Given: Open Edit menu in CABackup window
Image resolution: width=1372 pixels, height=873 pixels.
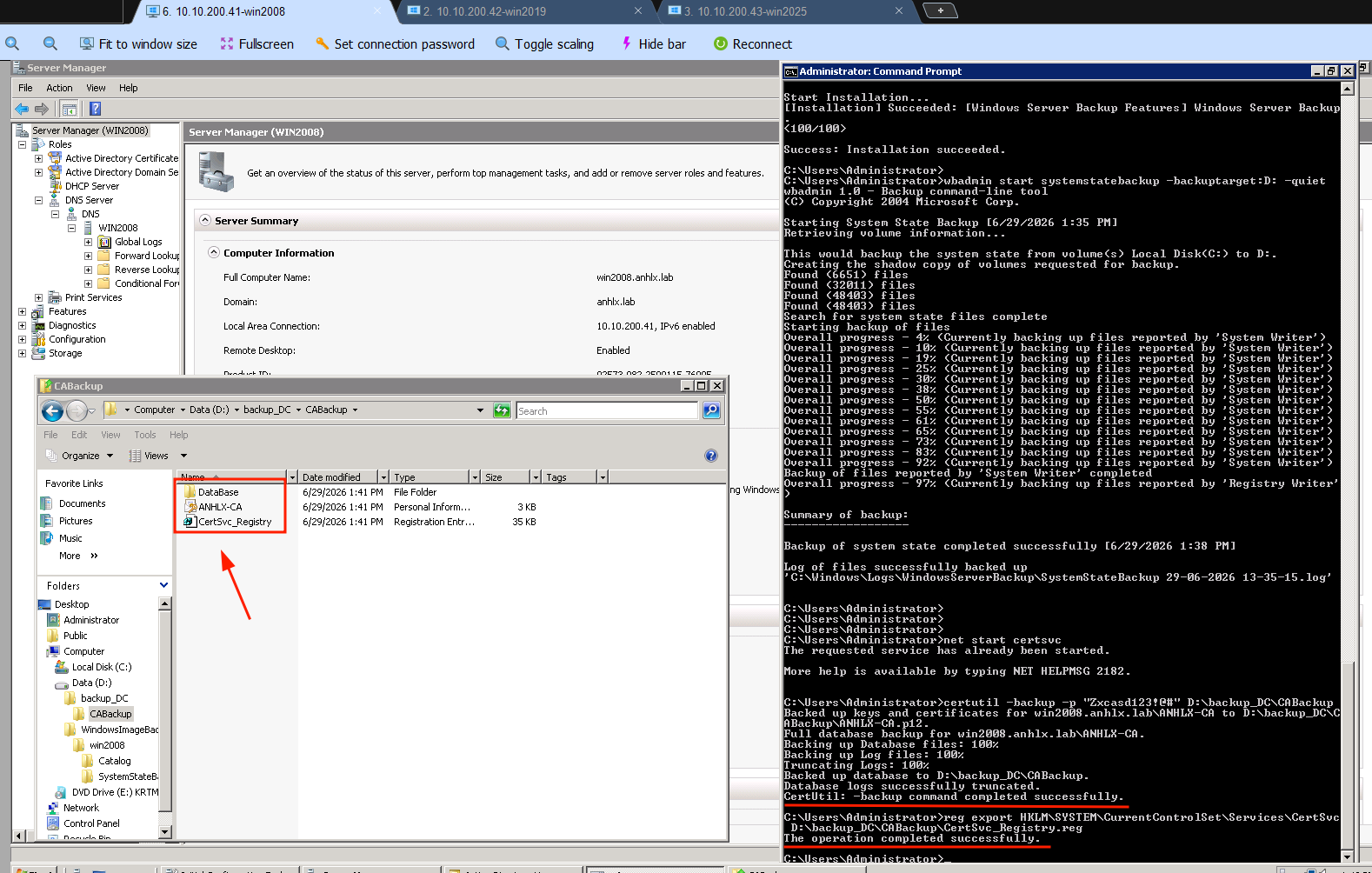Looking at the screenshot, I should [x=79, y=435].
